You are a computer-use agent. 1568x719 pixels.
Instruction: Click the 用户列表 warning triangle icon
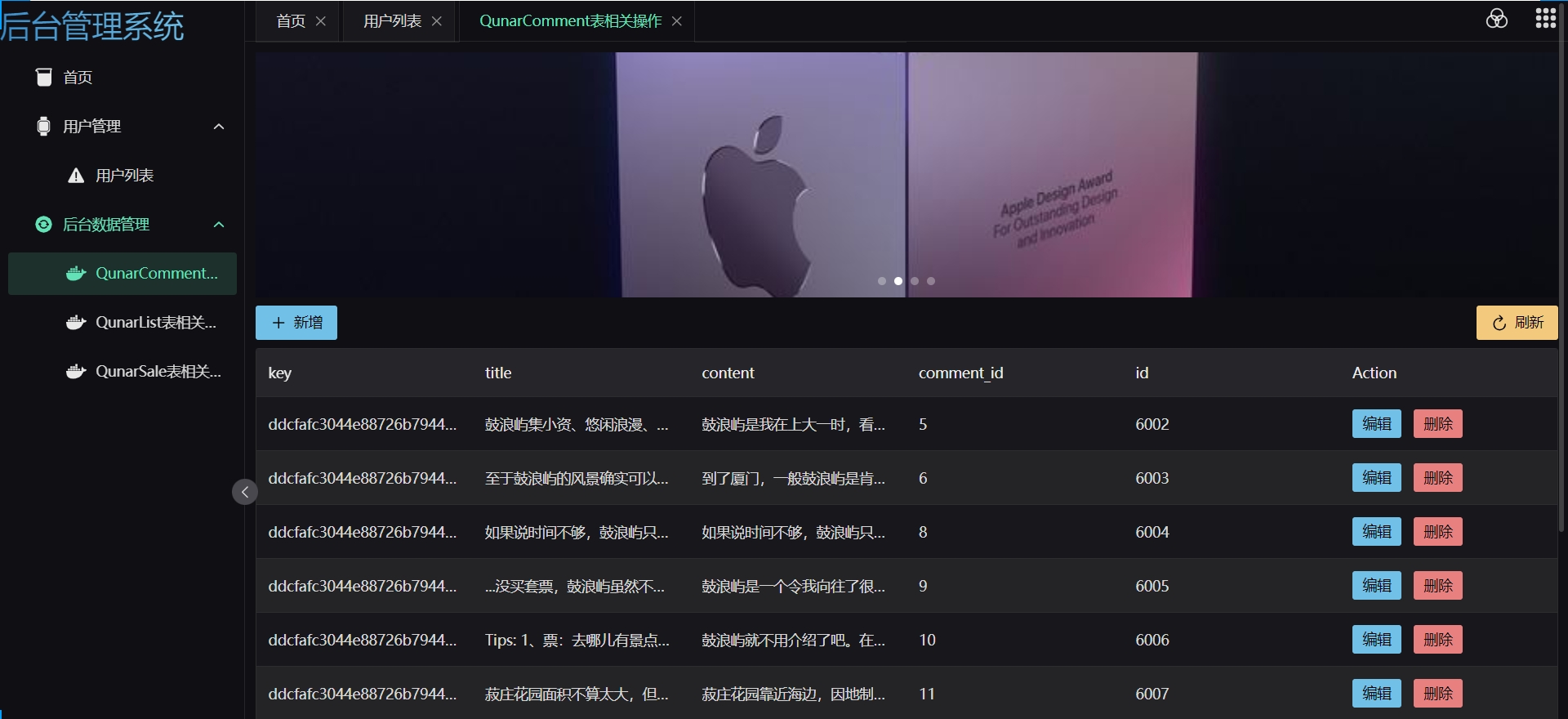tap(76, 175)
